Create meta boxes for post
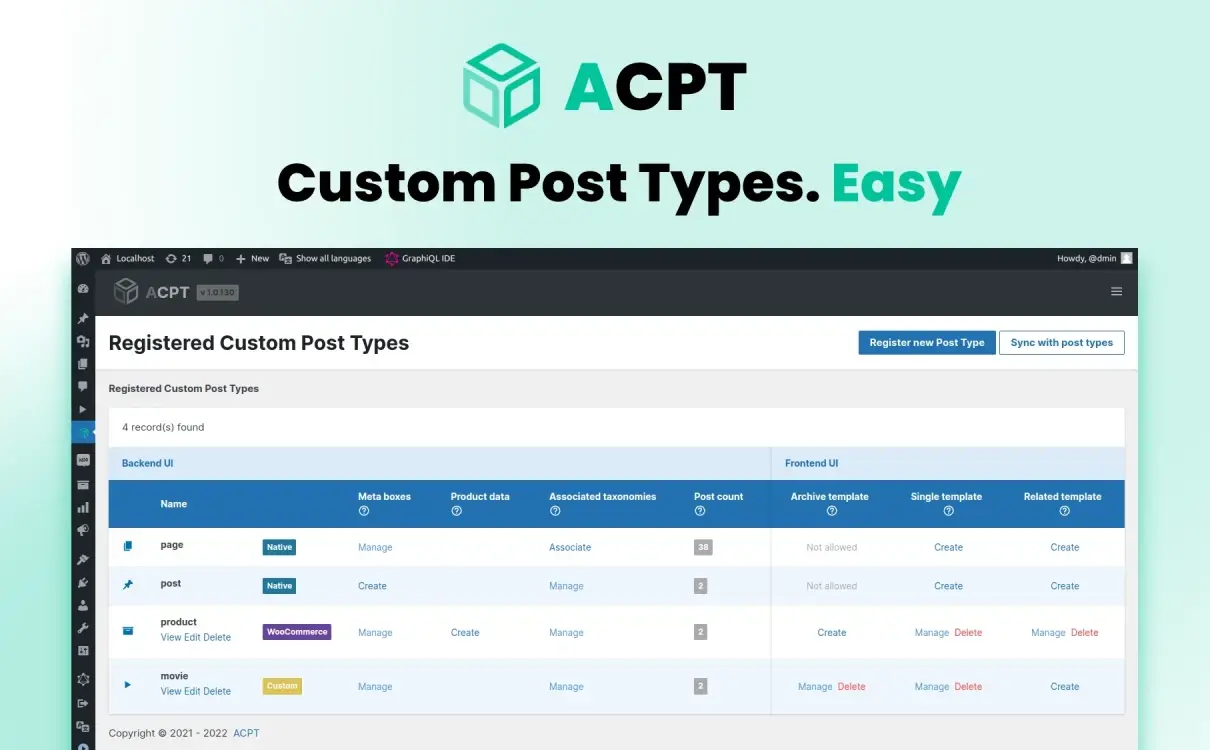Screen dimensions: 1210x750 pyautogui.click(x=372, y=586)
